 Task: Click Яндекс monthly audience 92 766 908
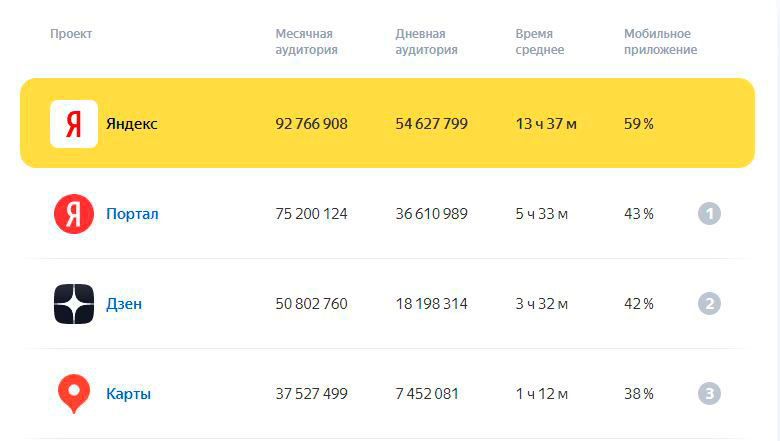click(x=311, y=124)
